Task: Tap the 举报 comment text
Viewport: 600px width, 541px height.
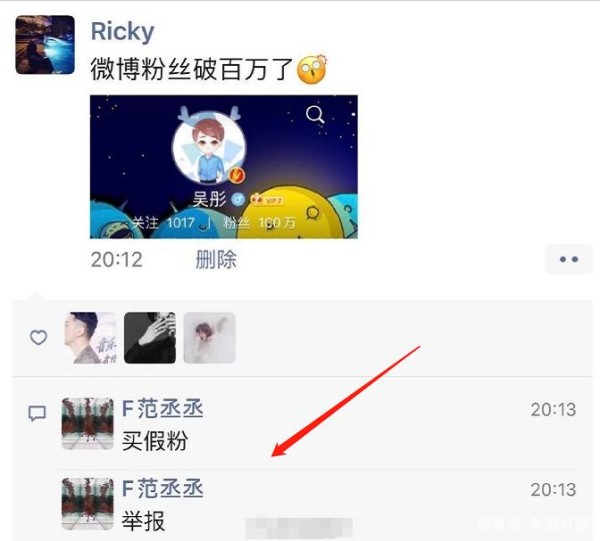Action: pyautogui.click(x=143, y=521)
